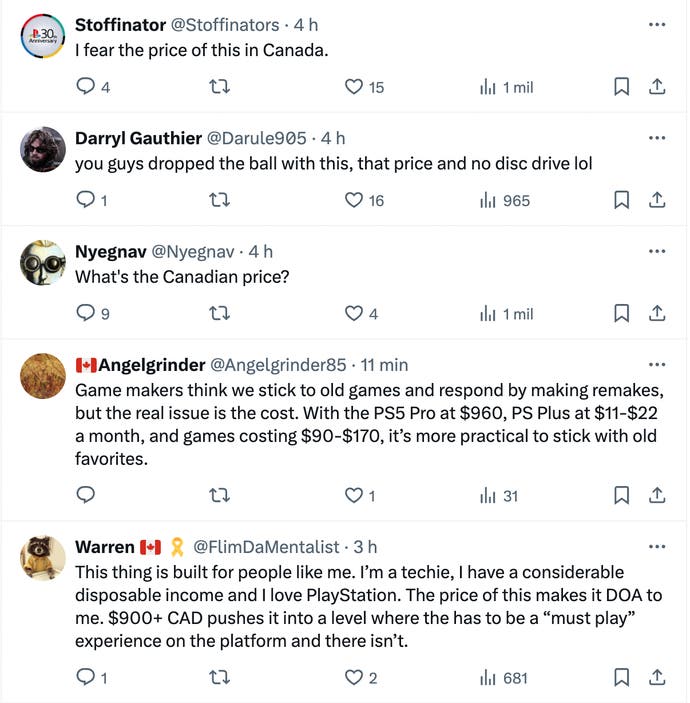Screen dimensions: 690x703
Task: Open more options on Warren's tweet
Action: [x=657, y=546]
